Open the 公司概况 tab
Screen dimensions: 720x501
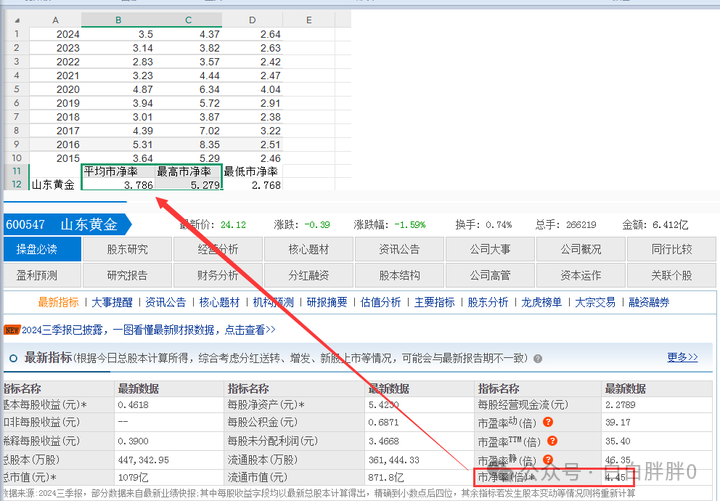(x=580, y=249)
